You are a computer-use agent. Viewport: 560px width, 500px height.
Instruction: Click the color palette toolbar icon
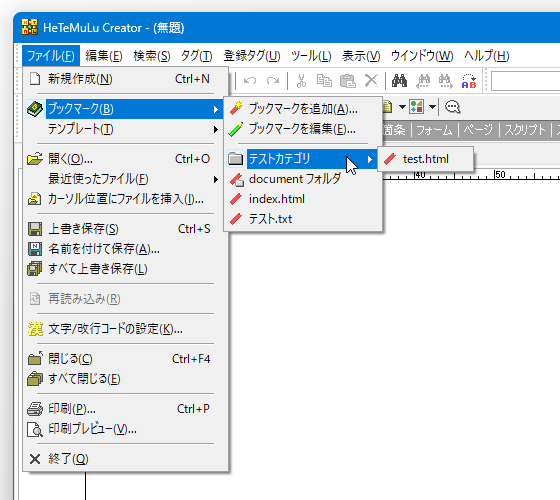[x=416, y=107]
